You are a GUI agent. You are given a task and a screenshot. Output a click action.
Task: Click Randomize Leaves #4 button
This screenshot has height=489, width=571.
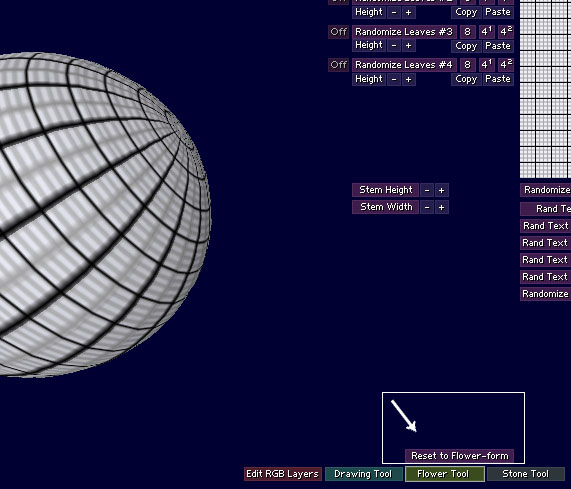click(404, 65)
